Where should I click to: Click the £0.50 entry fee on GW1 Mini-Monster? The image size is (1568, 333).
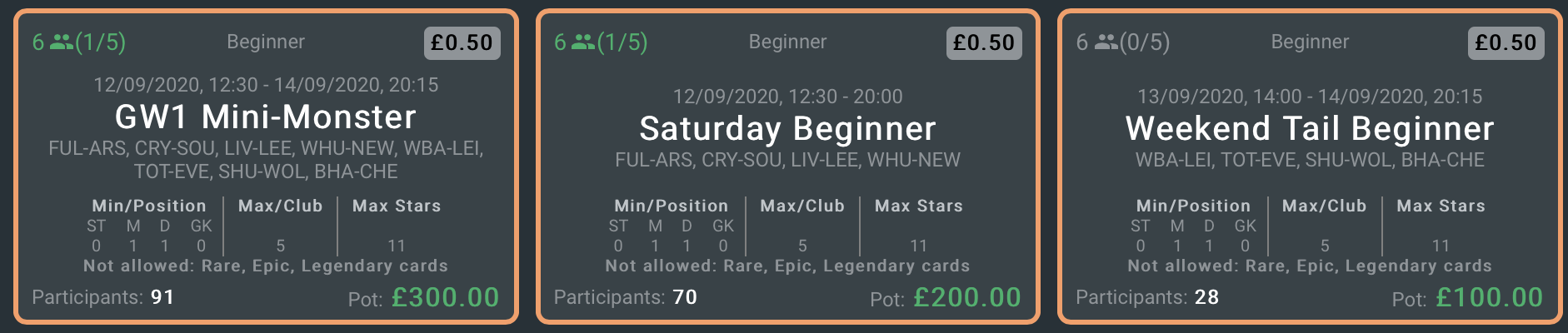pos(462,42)
